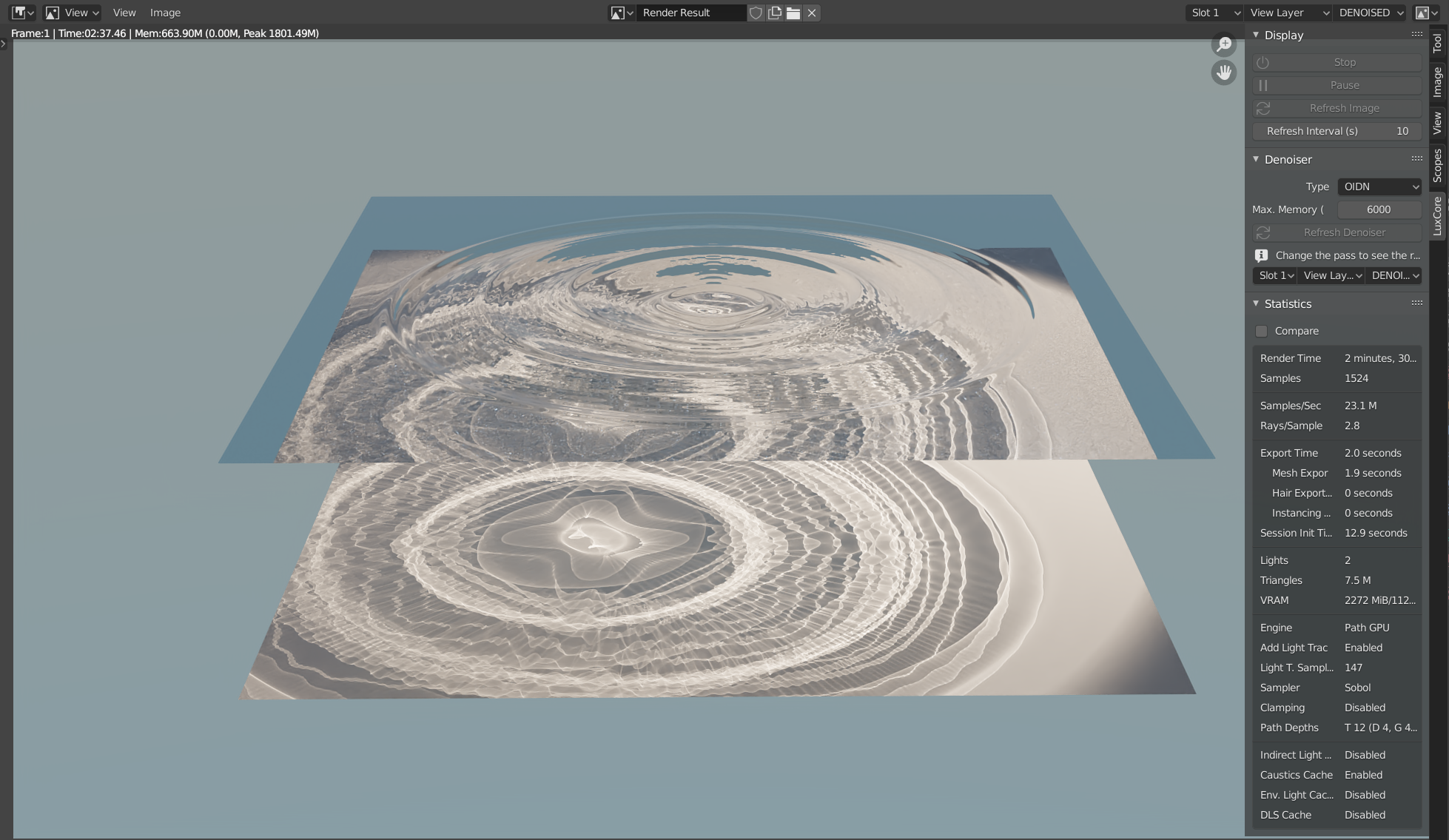Open the denoiser Type OIDN dropdown

1379,187
